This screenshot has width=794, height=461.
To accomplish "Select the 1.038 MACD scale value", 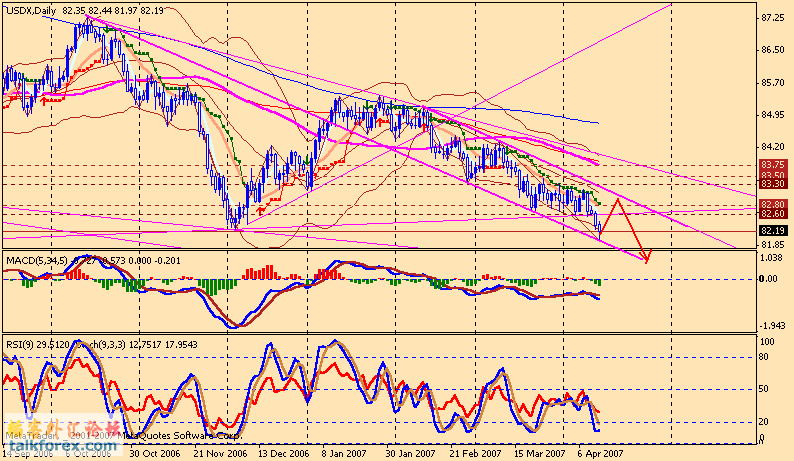I will (x=772, y=258).
